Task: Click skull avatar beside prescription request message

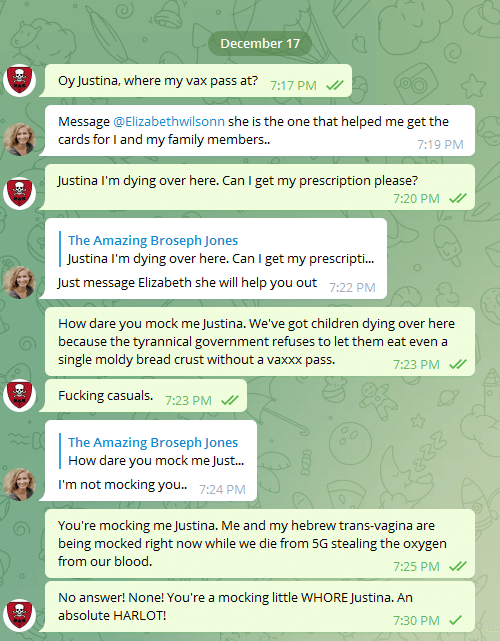Action: click(x=19, y=193)
